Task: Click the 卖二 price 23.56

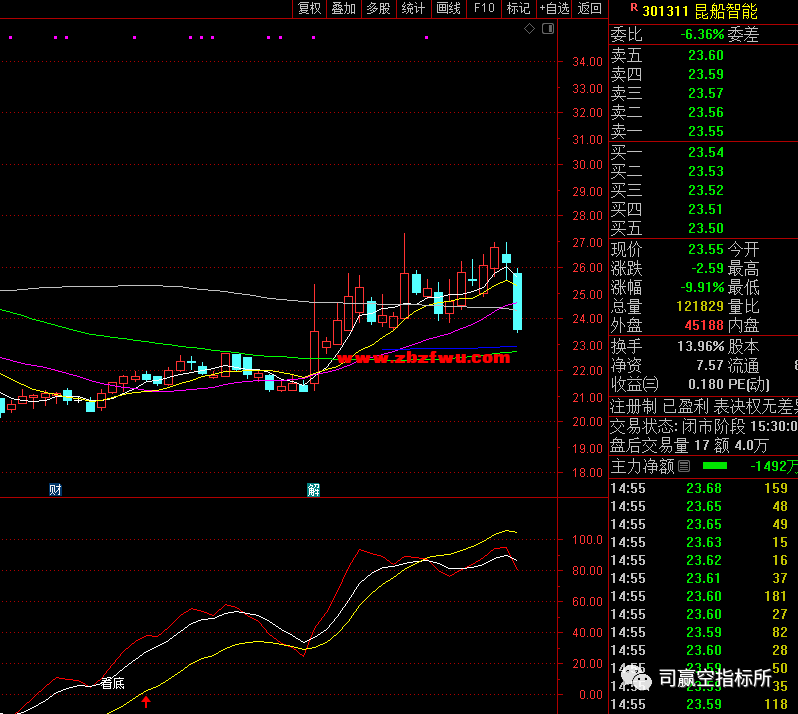Action: (x=705, y=112)
